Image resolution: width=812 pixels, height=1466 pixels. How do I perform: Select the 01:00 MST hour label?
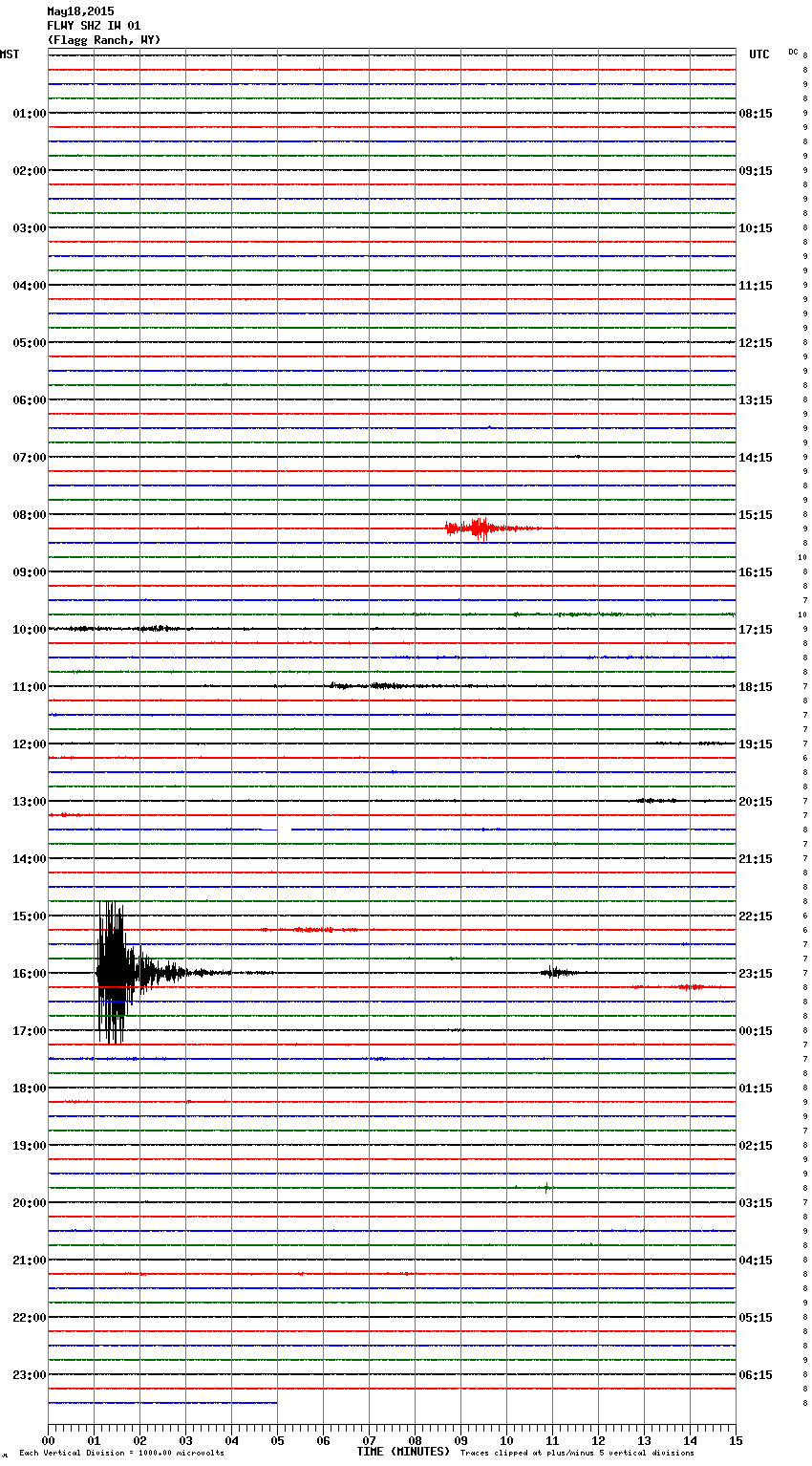coord(29,114)
